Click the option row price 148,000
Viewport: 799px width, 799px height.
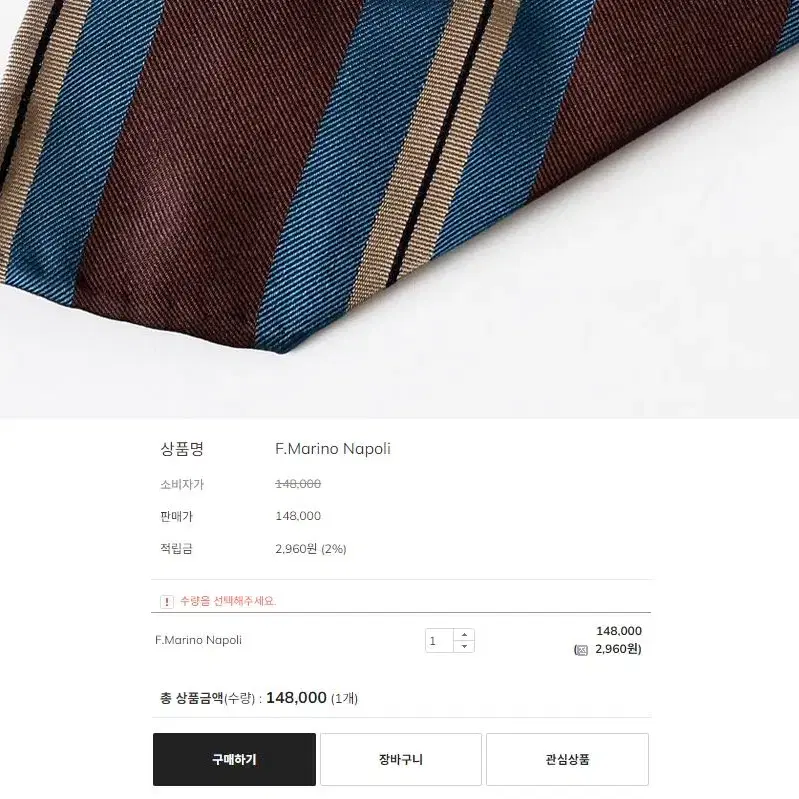point(619,631)
